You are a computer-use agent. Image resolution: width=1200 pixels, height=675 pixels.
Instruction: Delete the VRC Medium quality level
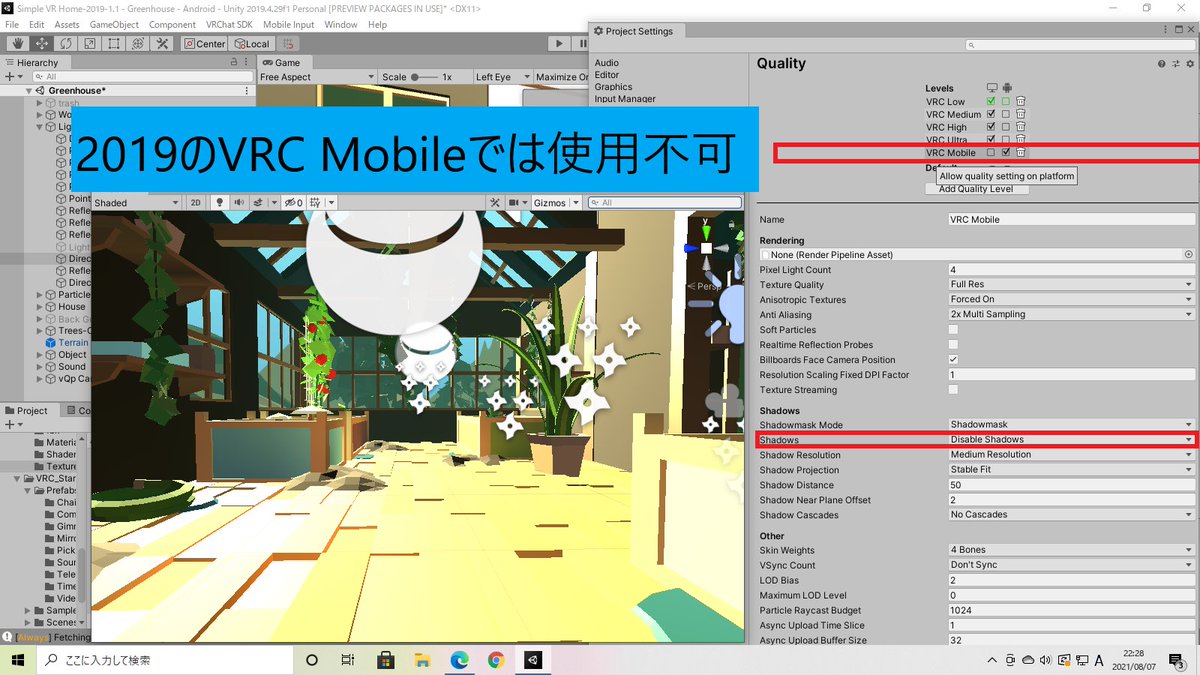point(1021,114)
